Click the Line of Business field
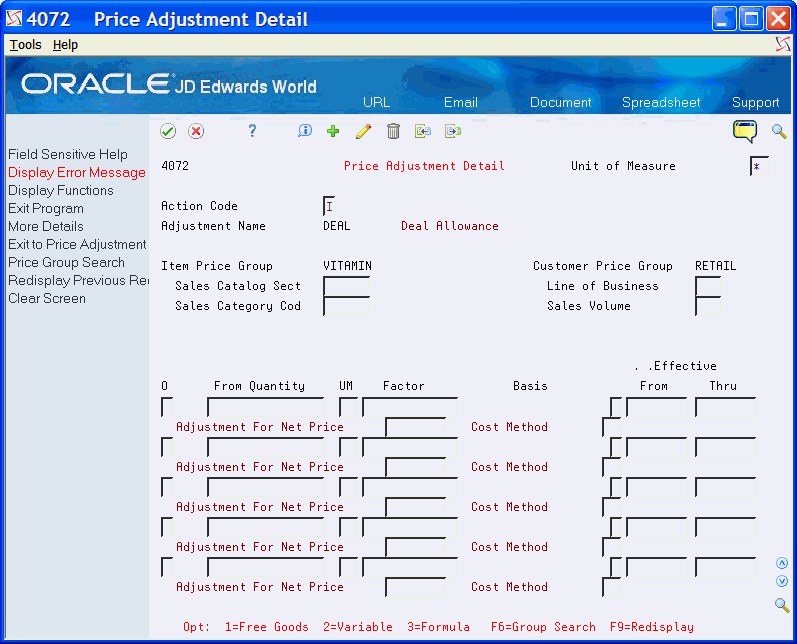Screen dimensions: 797x644 (708, 286)
